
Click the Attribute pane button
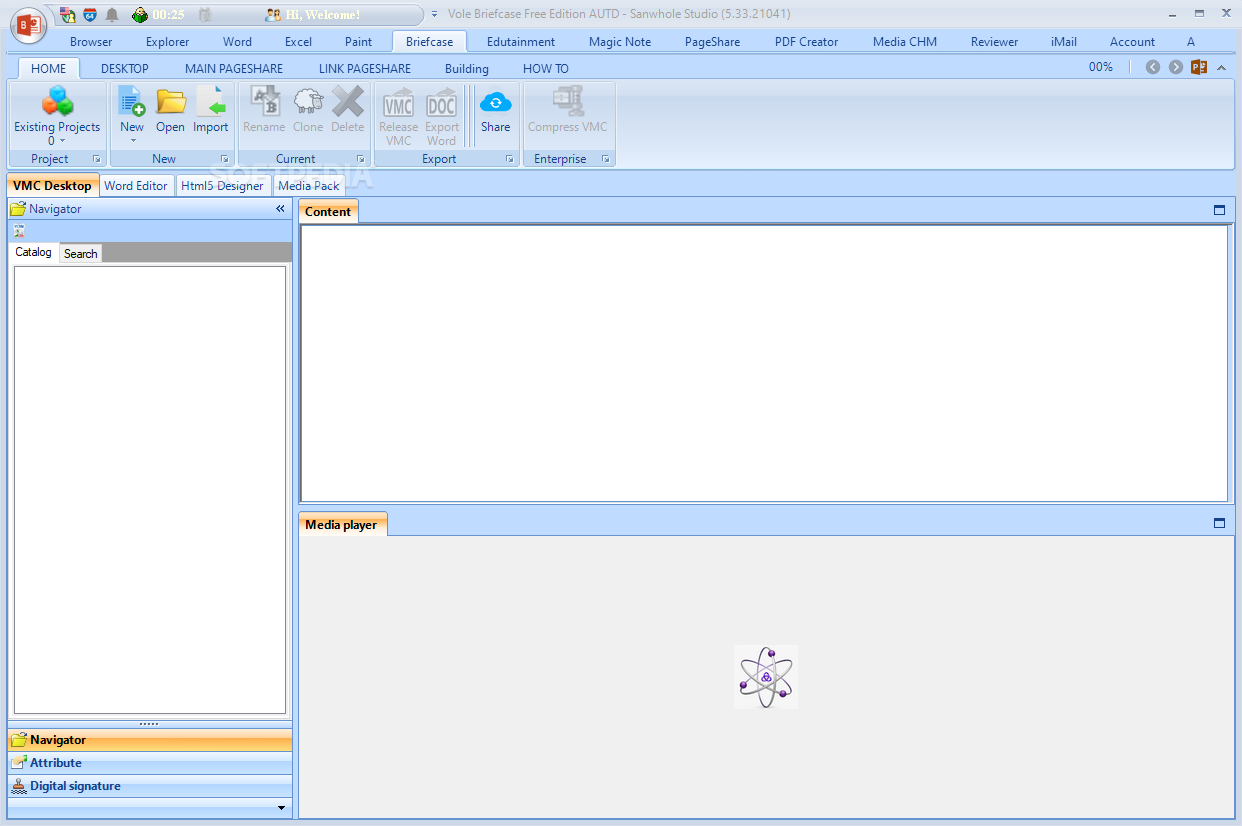(x=150, y=763)
